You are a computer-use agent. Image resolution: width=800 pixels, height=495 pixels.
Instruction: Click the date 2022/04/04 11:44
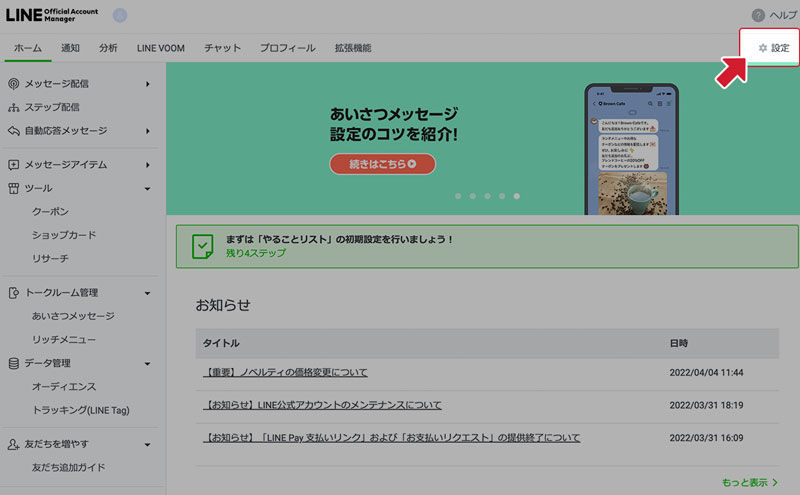(706, 373)
